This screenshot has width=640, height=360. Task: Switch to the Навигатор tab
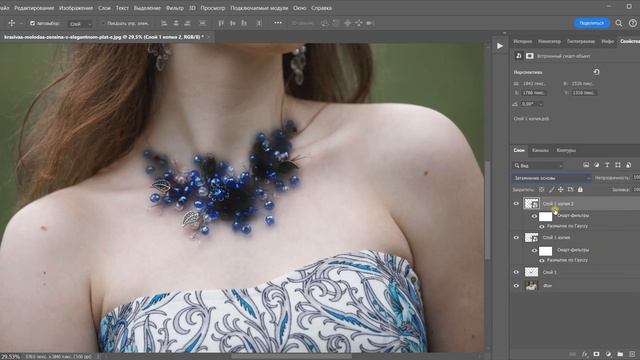[549, 41]
